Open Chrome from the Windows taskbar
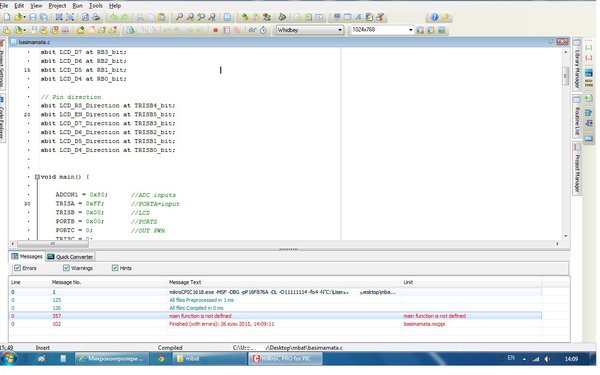This screenshot has width=600, height=375. [x=161, y=359]
